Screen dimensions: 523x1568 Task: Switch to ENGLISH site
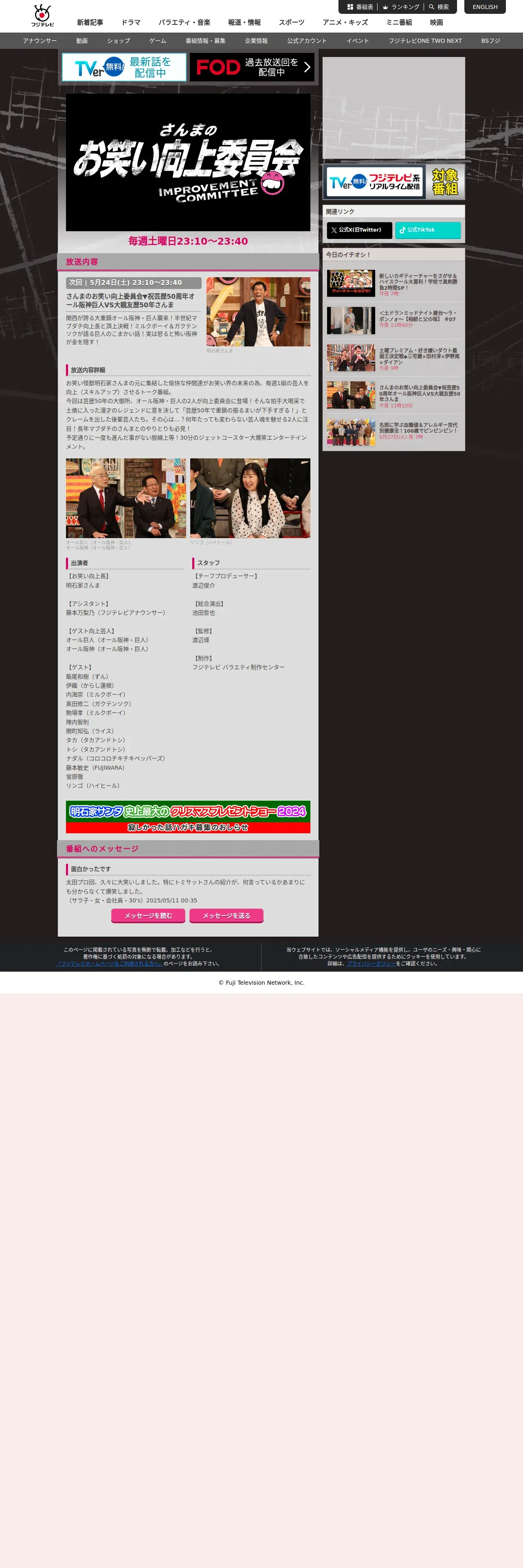[x=485, y=7]
